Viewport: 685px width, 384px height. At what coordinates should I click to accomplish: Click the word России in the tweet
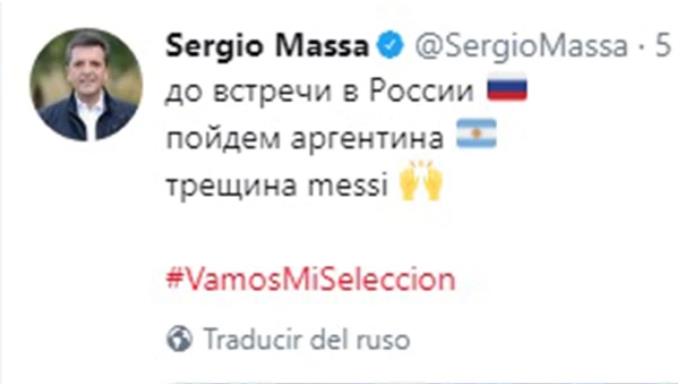[x=422, y=91]
